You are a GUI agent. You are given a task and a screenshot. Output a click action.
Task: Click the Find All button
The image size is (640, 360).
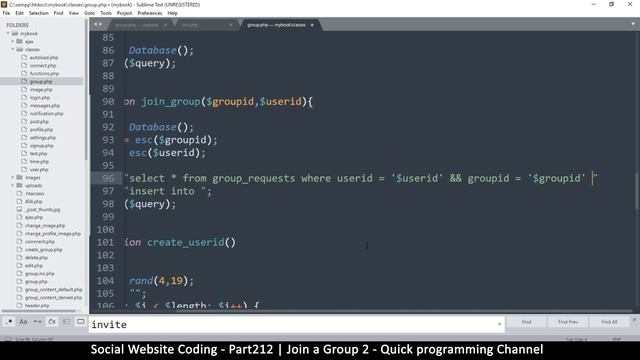point(609,322)
